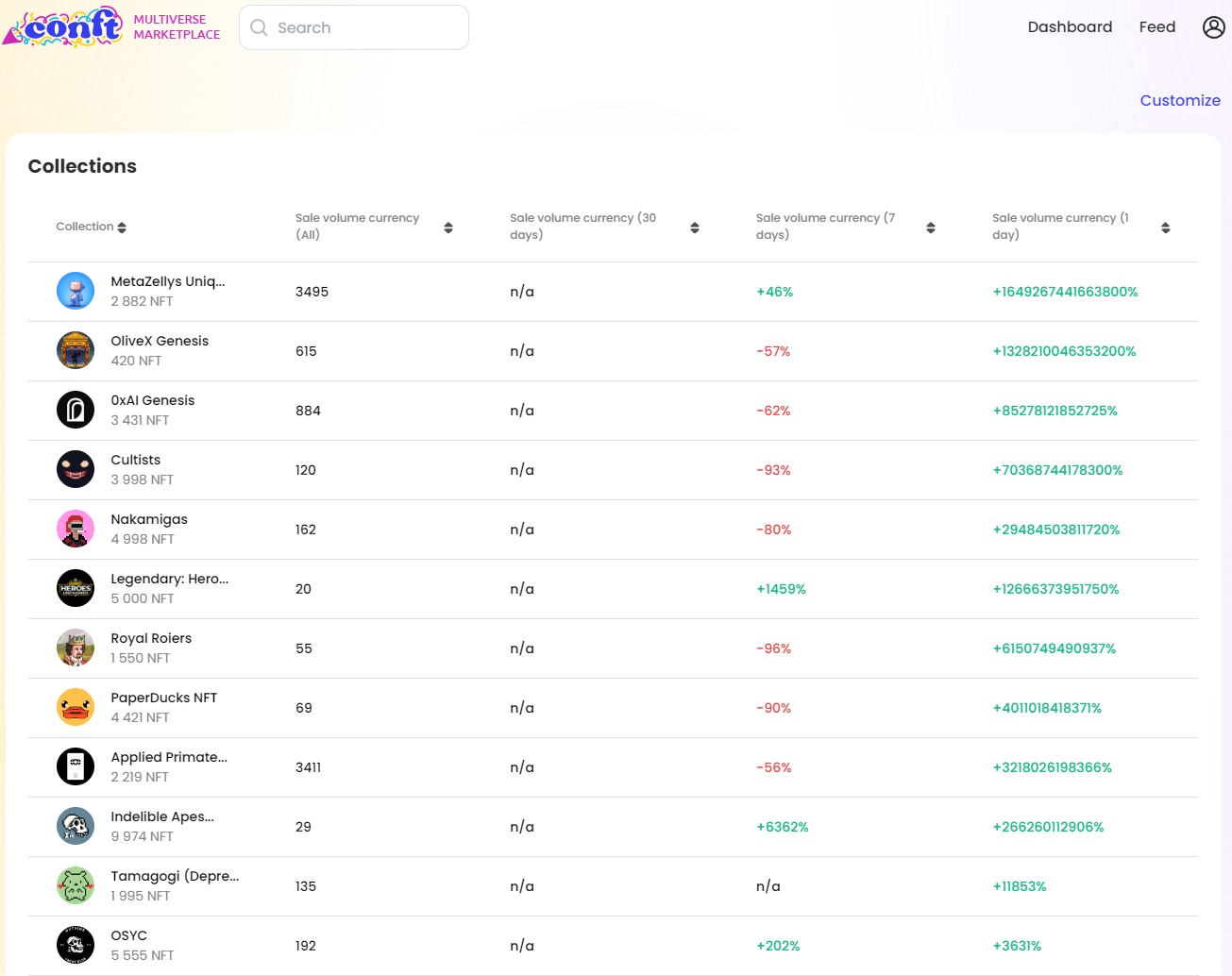Click the Customize link

pos(1180,100)
